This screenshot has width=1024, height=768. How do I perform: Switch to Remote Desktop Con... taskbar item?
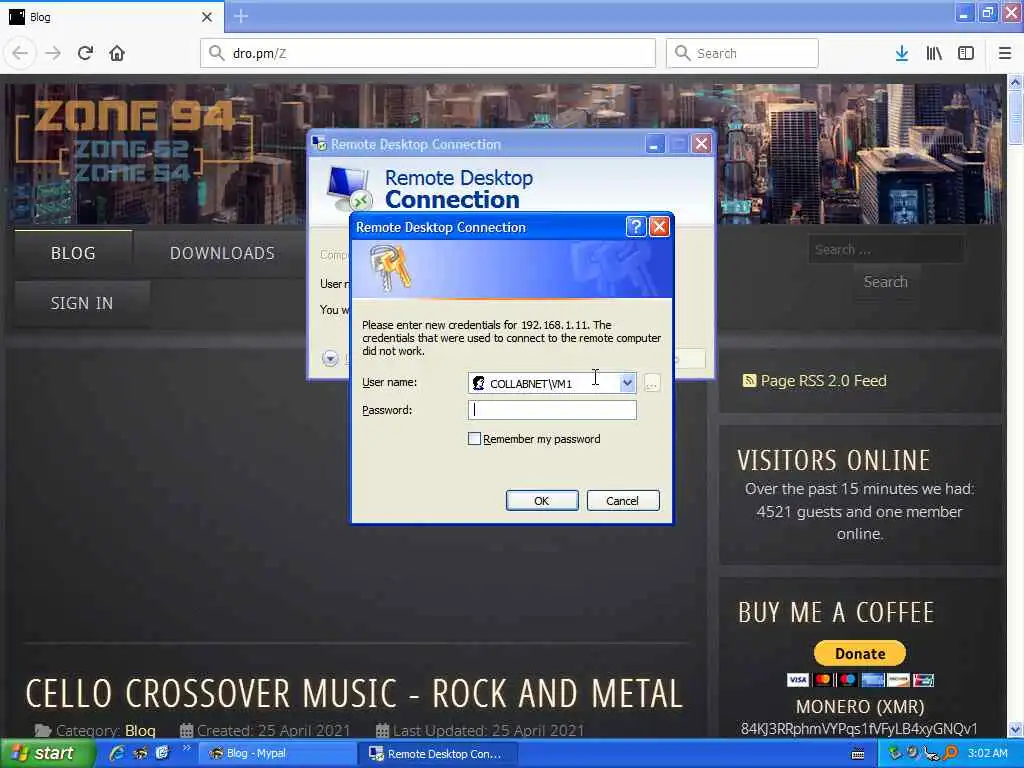[x=436, y=754]
